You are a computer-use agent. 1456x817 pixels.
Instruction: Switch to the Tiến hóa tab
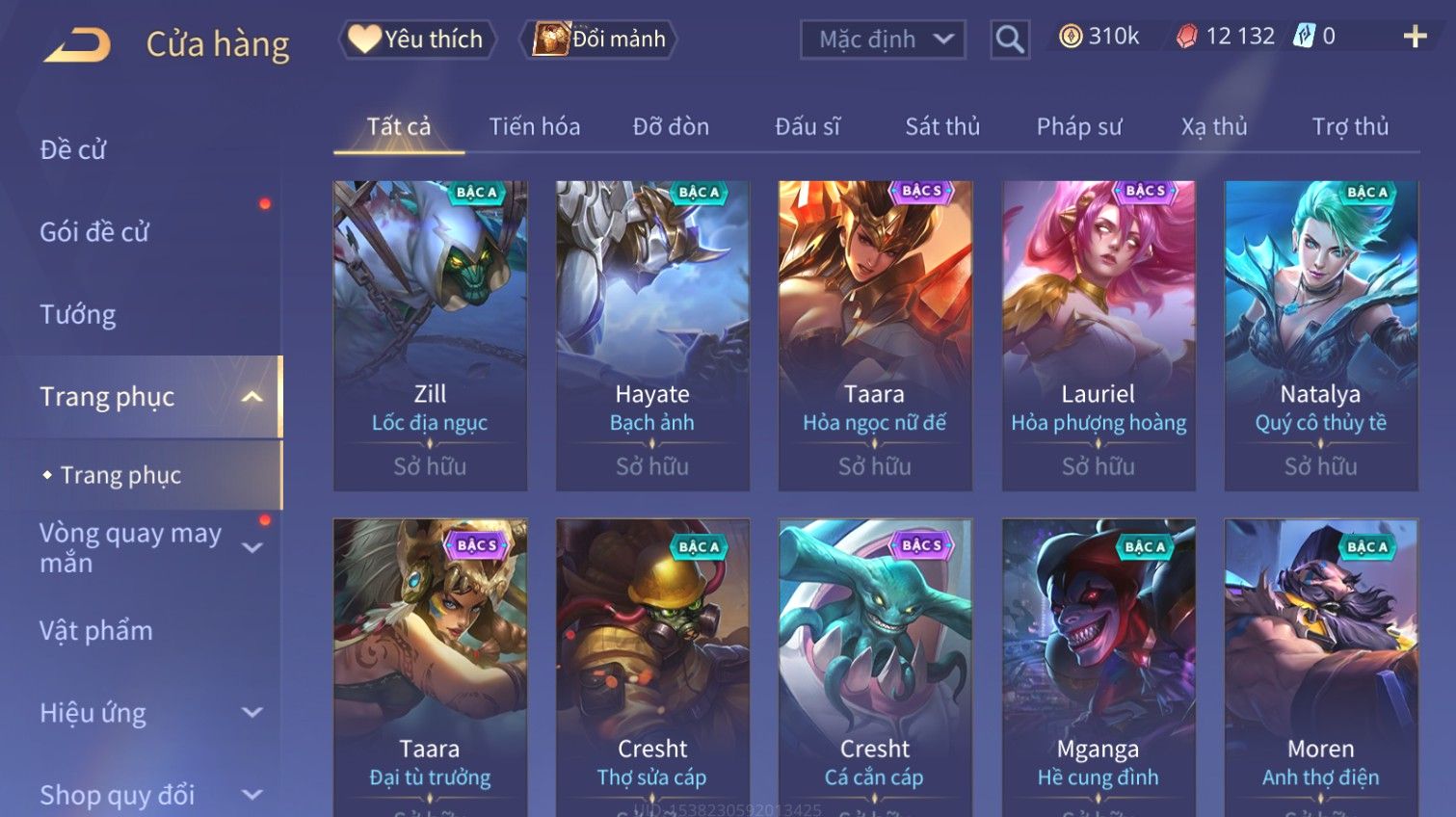[535, 126]
